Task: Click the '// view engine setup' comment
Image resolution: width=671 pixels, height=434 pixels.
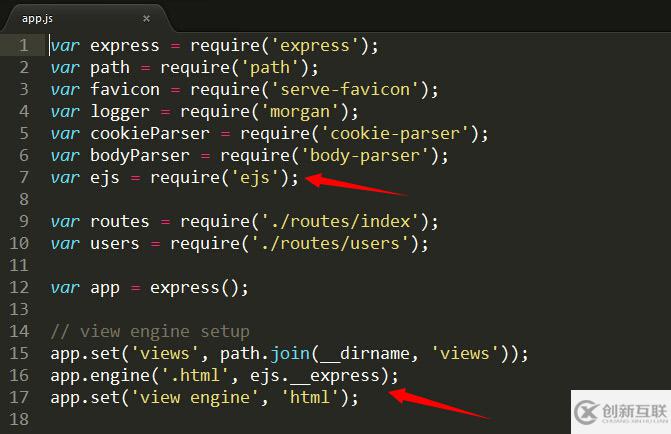Action: (150, 331)
